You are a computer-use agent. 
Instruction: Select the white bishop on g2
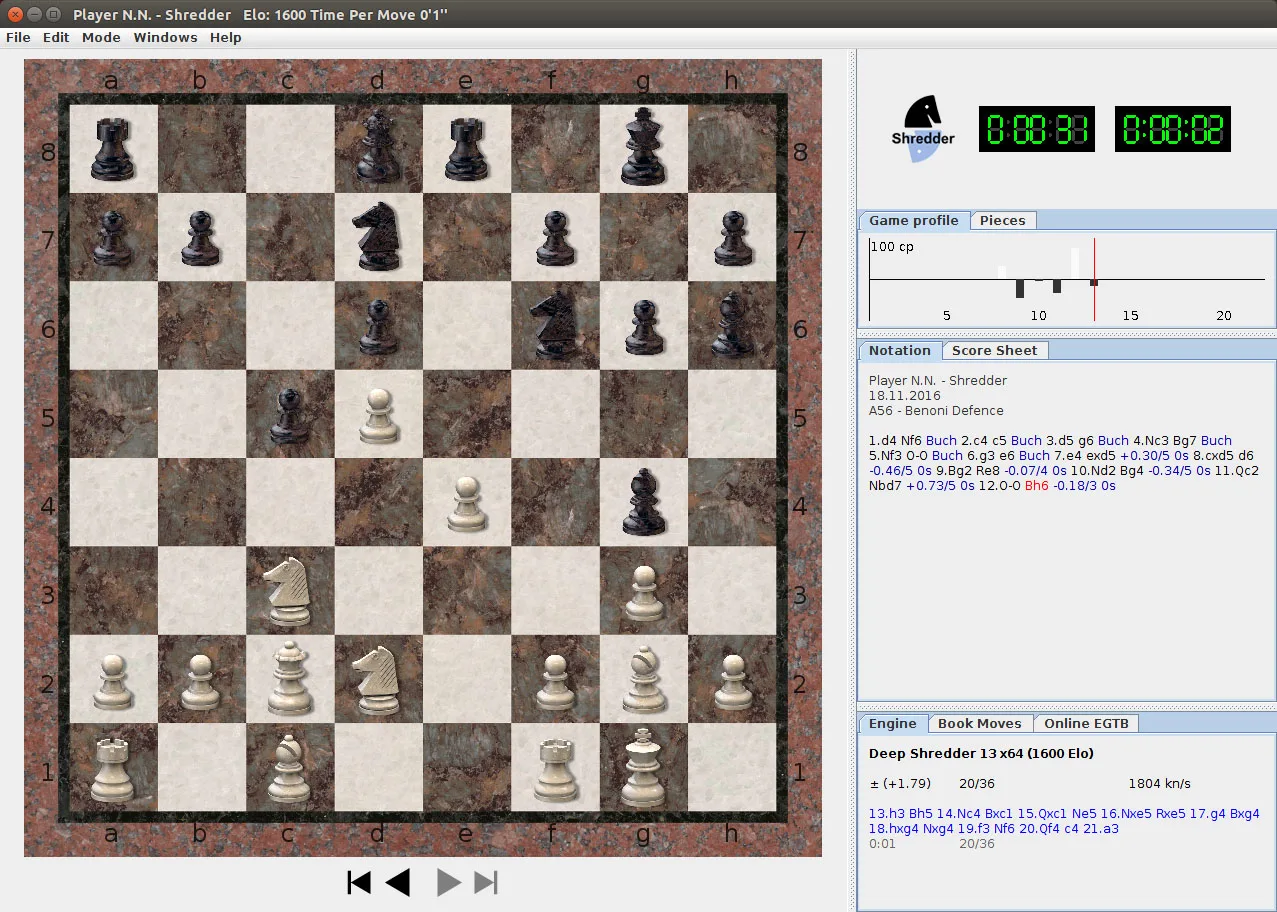[x=643, y=680]
